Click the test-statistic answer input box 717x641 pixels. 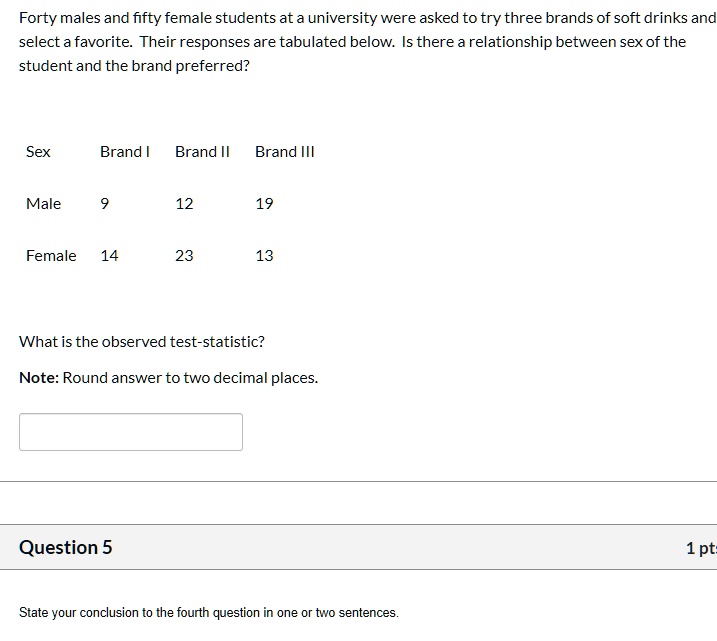(131, 432)
